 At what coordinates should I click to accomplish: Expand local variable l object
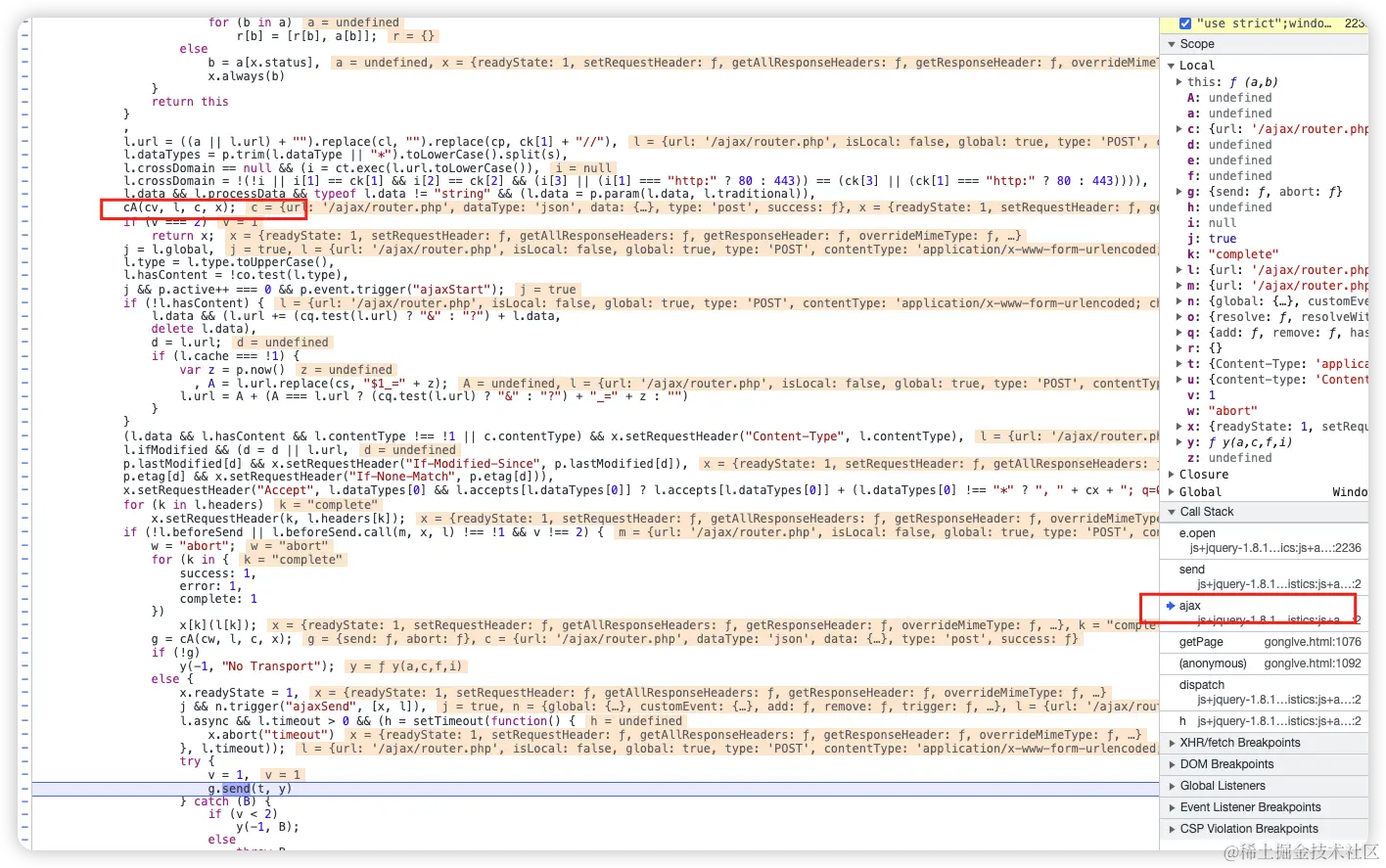tap(1179, 270)
